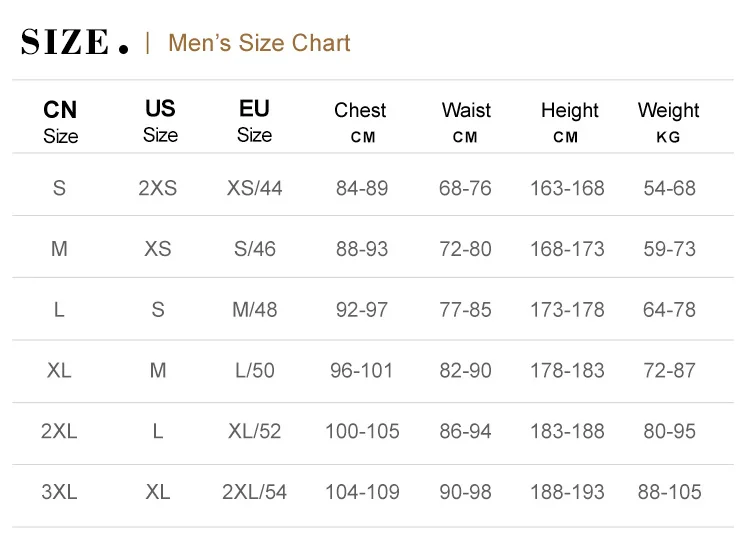The height and width of the screenshot is (543, 750).
Task: Click the Weight KG column header
Action: 668,121
